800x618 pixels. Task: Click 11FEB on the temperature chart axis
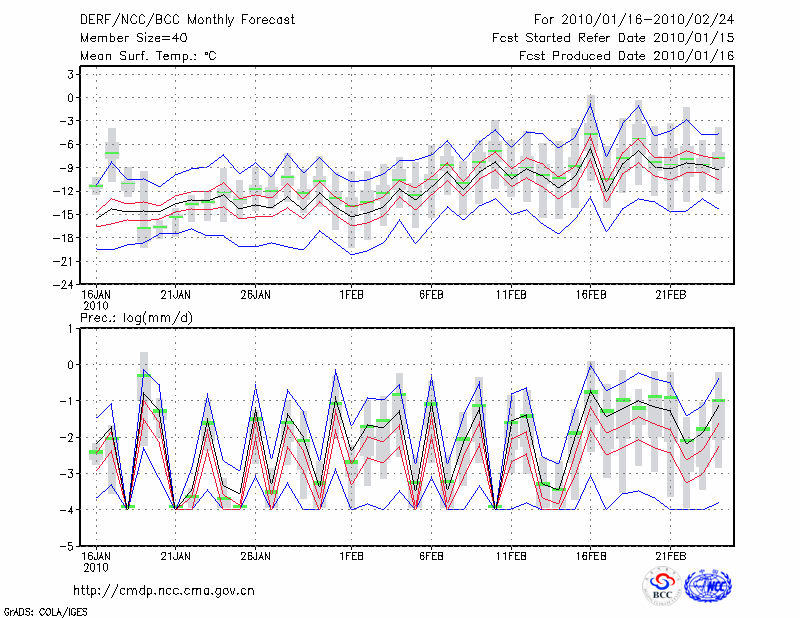click(x=511, y=295)
